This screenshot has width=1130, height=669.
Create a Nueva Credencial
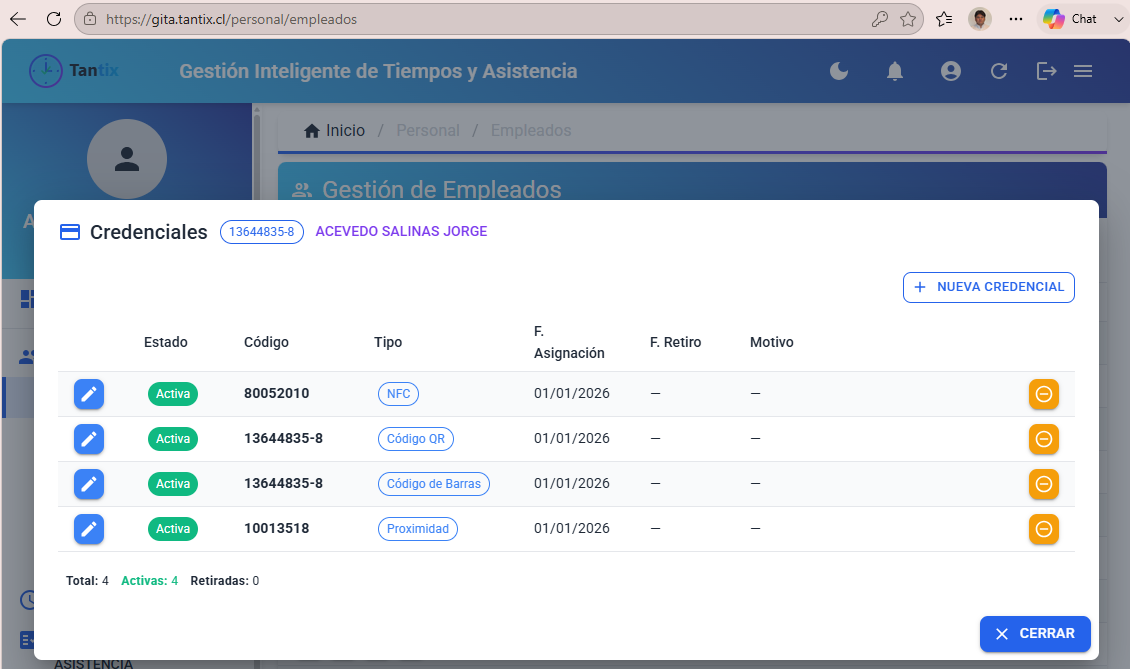(989, 287)
